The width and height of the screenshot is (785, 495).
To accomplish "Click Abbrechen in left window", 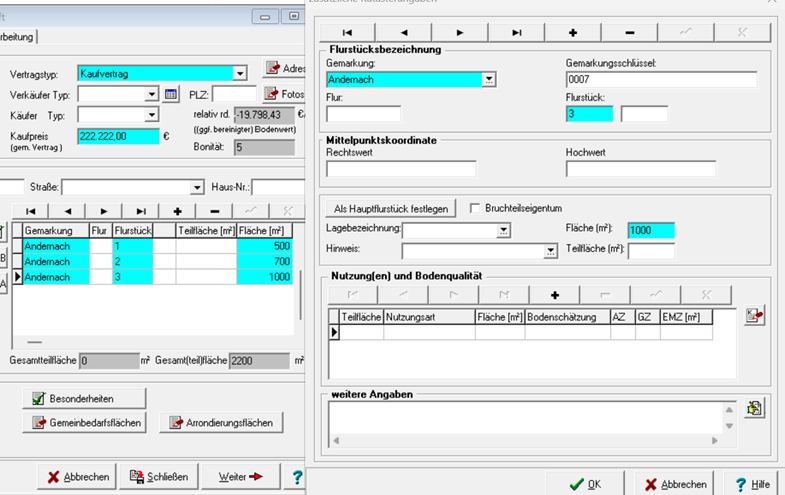I will pos(77,477).
